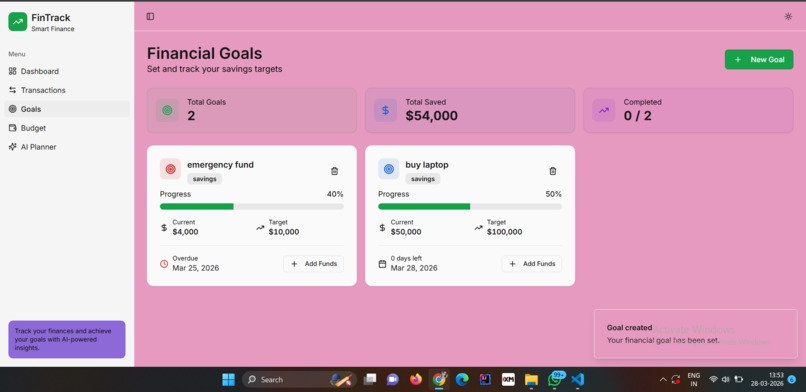Show hidden system tray icons
Screen dimensions: 806x392
pyautogui.click(x=663, y=380)
